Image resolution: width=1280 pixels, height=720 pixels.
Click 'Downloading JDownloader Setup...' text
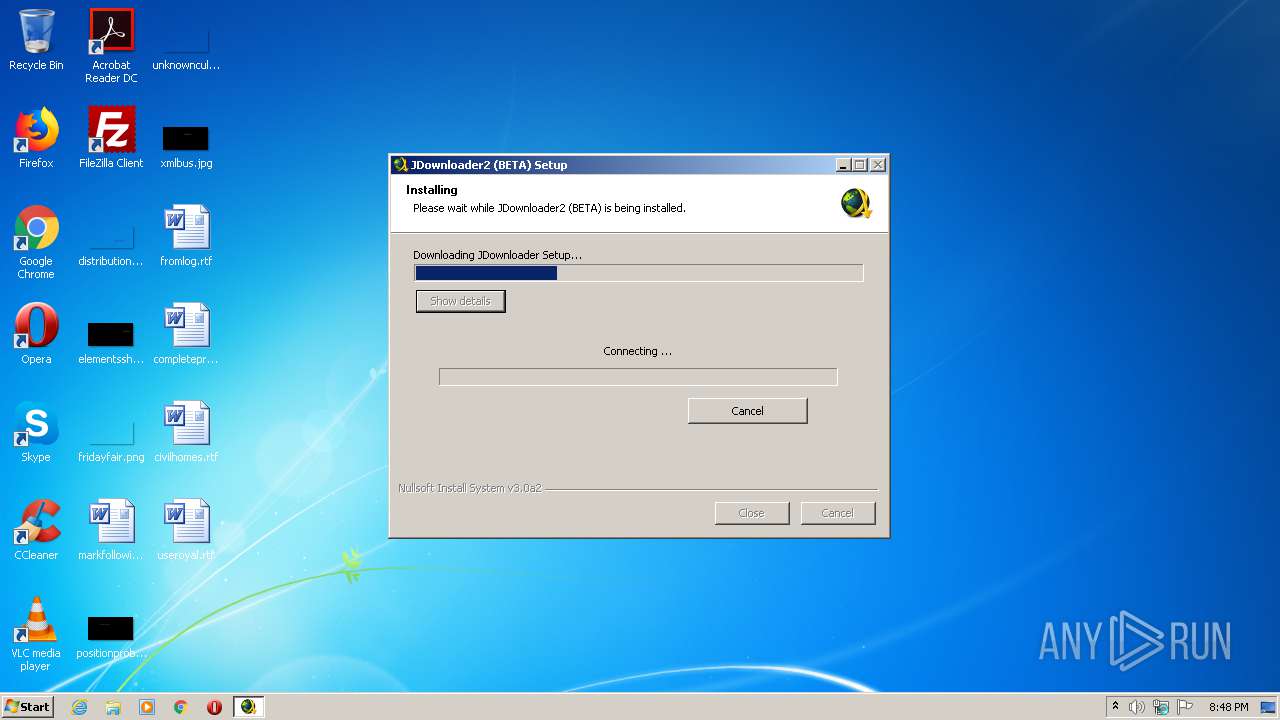click(x=497, y=255)
